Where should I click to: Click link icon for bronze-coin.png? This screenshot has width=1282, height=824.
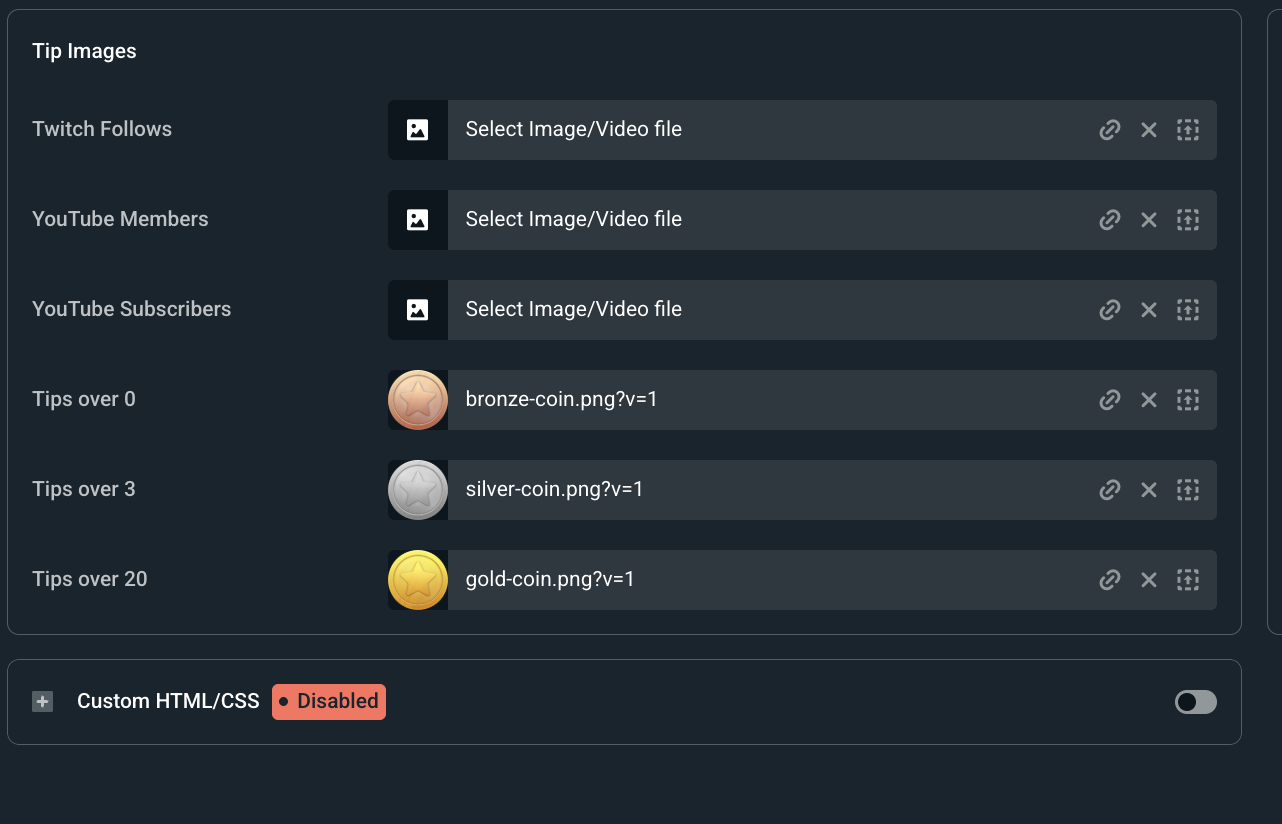[1109, 400]
